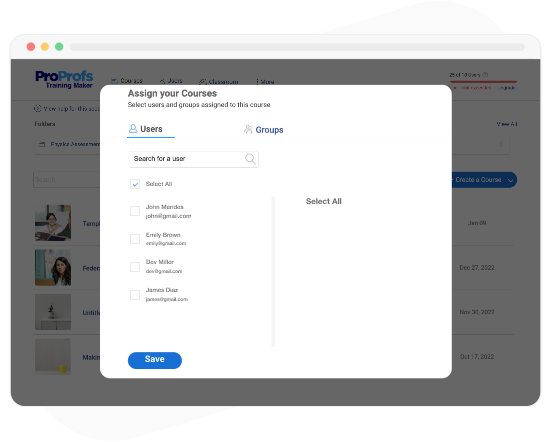
Task: Click the help icon near View help
Action: click(x=38, y=109)
